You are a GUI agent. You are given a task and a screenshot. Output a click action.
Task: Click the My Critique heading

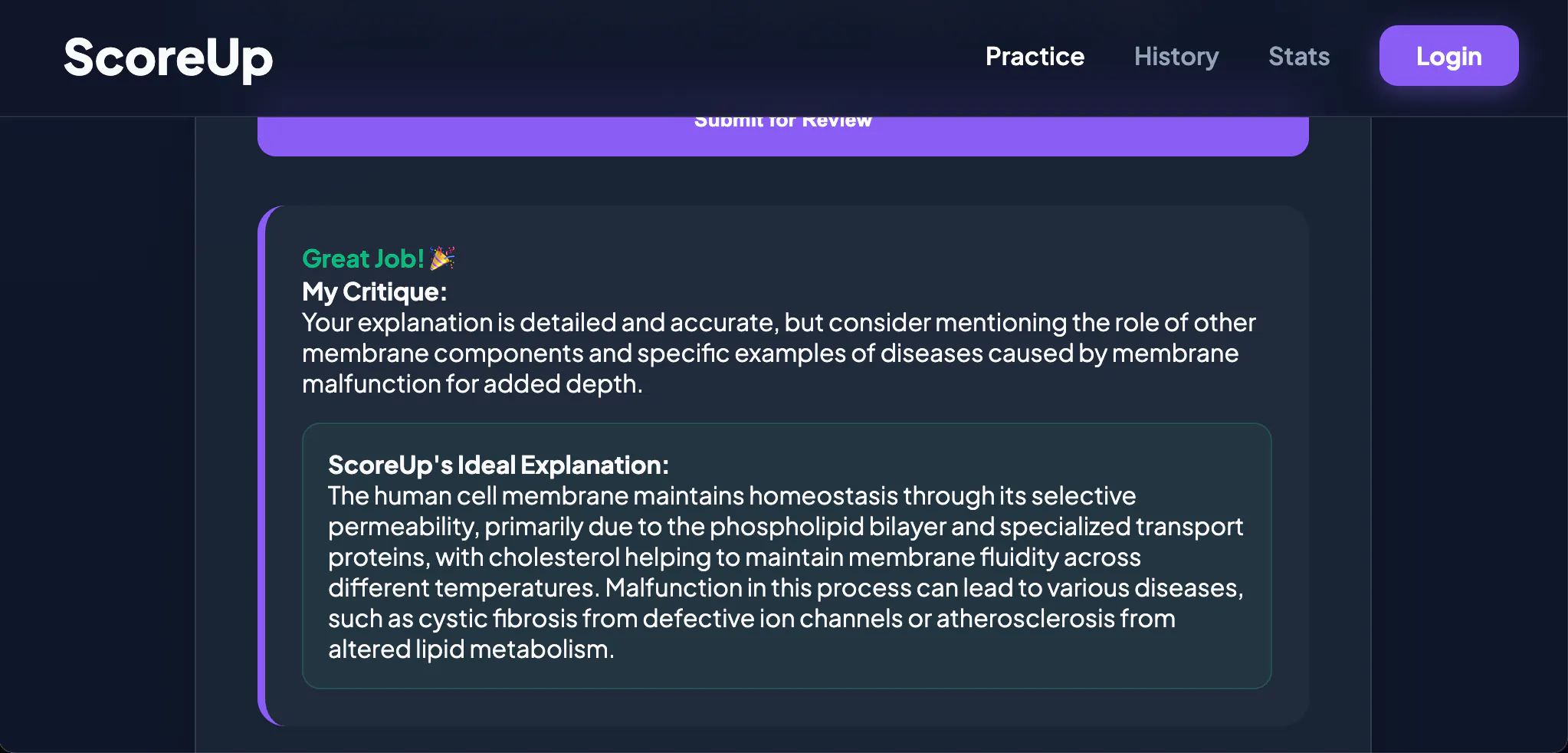click(374, 291)
